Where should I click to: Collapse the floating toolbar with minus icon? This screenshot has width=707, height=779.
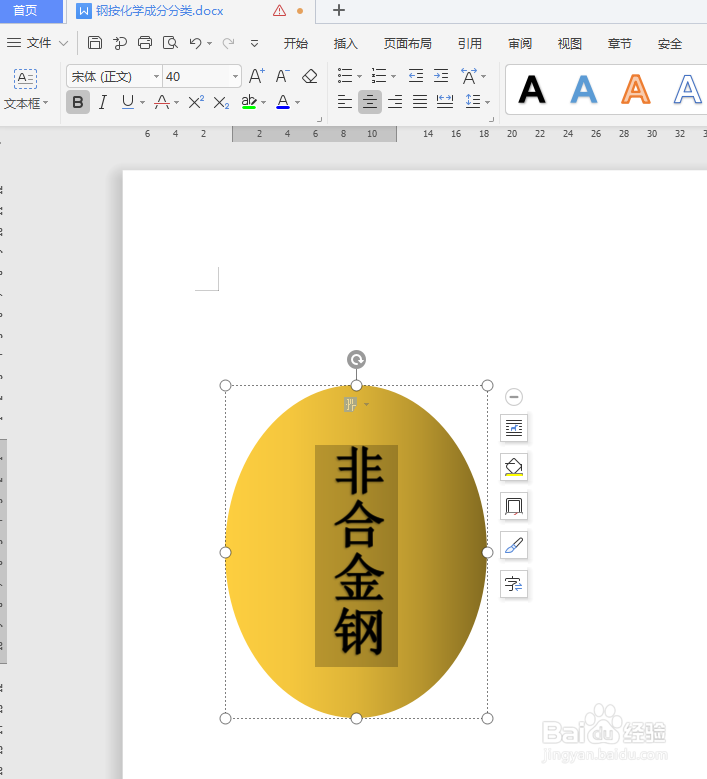tap(514, 397)
